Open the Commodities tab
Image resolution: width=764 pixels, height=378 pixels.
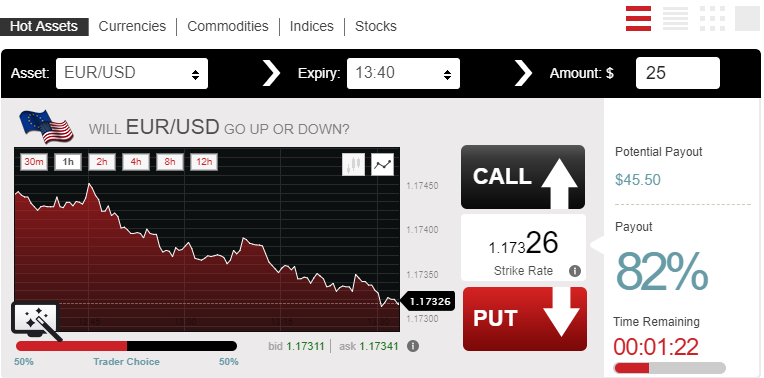[x=228, y=26]
